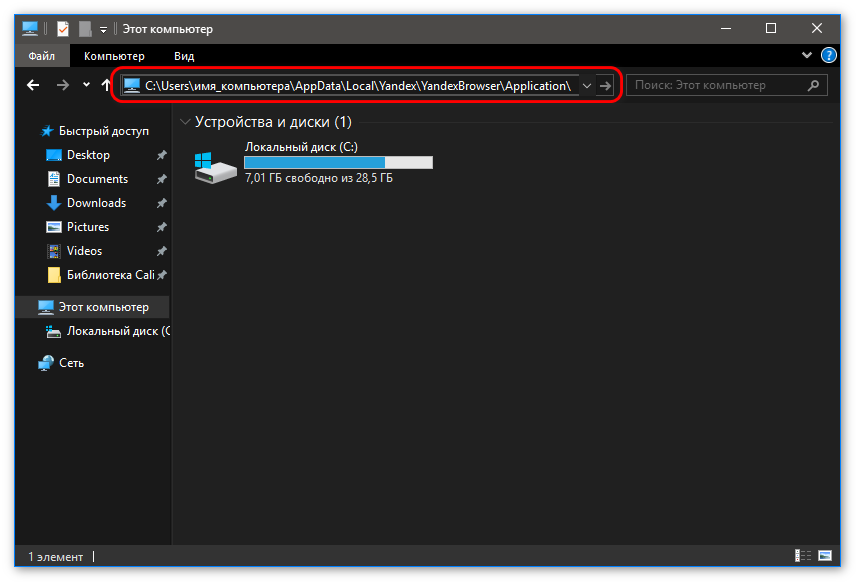Switch to the Вид ribbon tab
This screenshot has height=582, width=856.
184,56
